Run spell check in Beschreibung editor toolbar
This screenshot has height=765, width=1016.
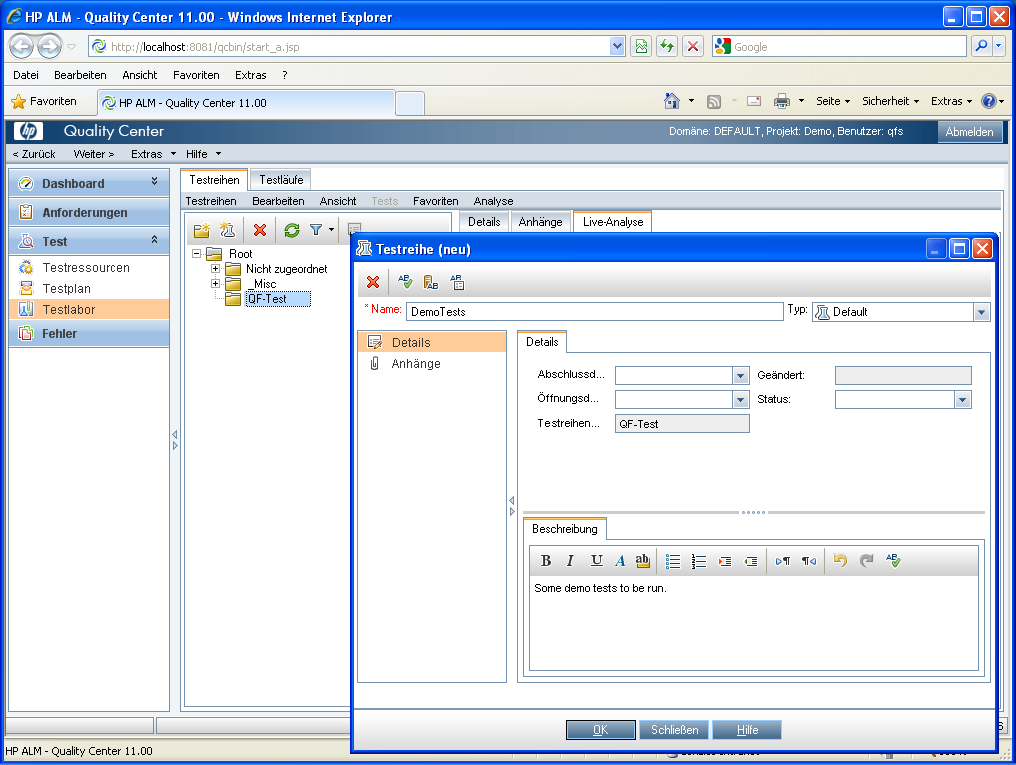tap(893, 560)
